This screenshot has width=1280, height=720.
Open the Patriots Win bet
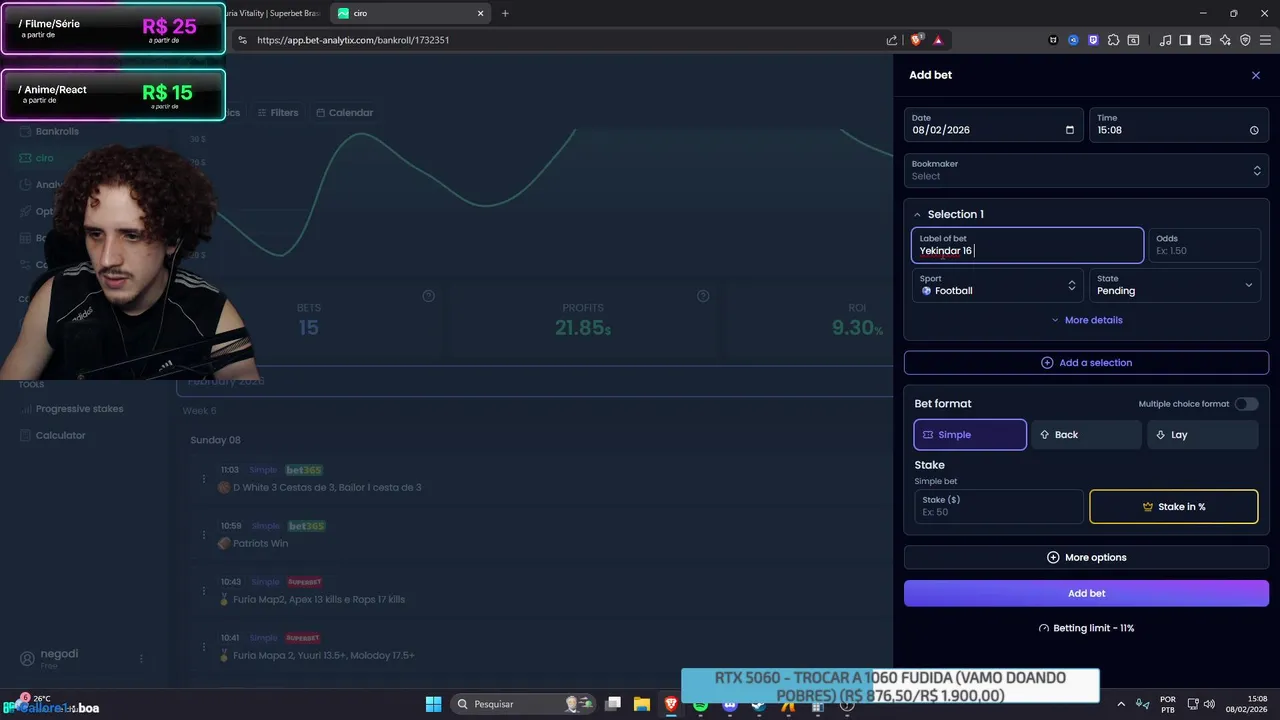tap(260, 543)
